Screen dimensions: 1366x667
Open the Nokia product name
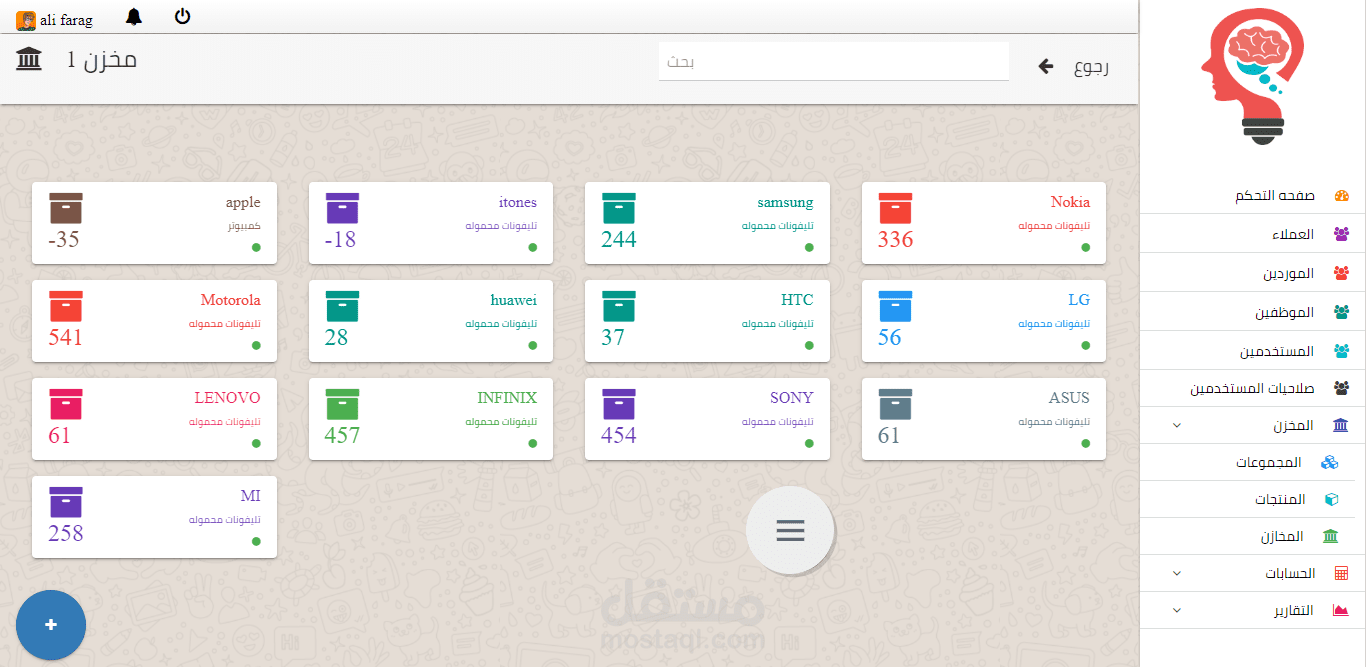click(x=1070, y=203)
